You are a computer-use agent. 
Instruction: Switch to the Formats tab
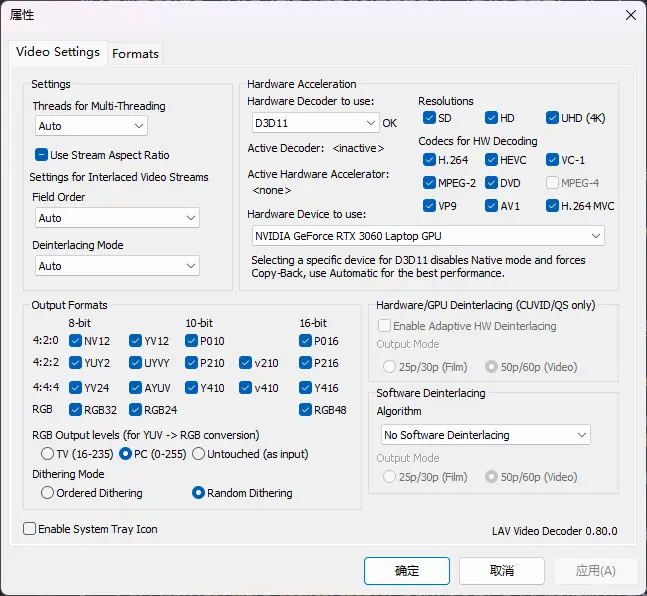click(135, 54)
